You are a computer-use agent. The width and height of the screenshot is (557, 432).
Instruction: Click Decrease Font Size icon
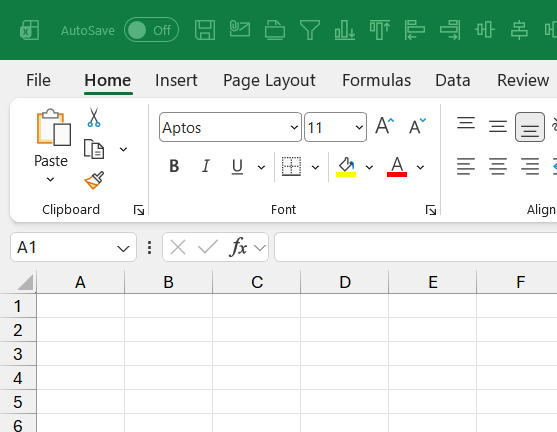[x=417, y=126]
